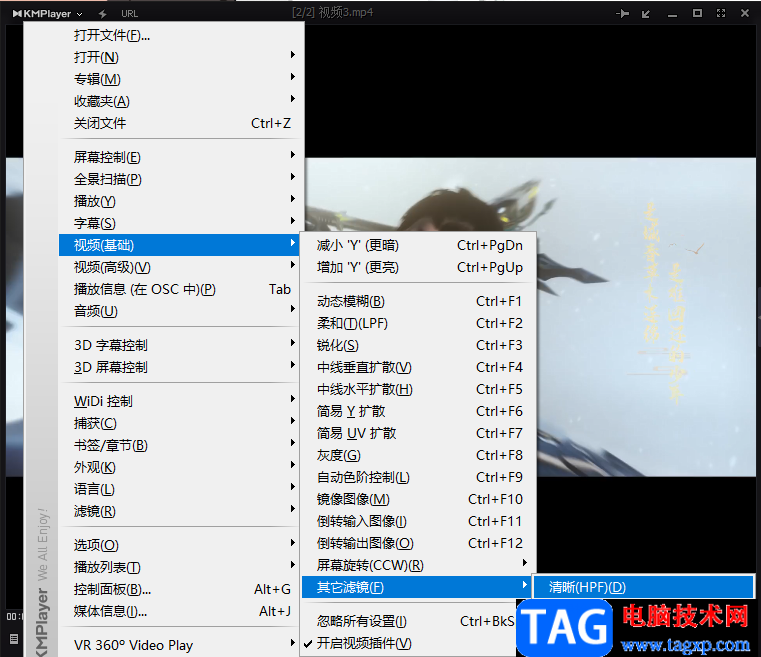Toggle 倒转输入图像(I) option
761x657 pixels.
coord(419,521)
